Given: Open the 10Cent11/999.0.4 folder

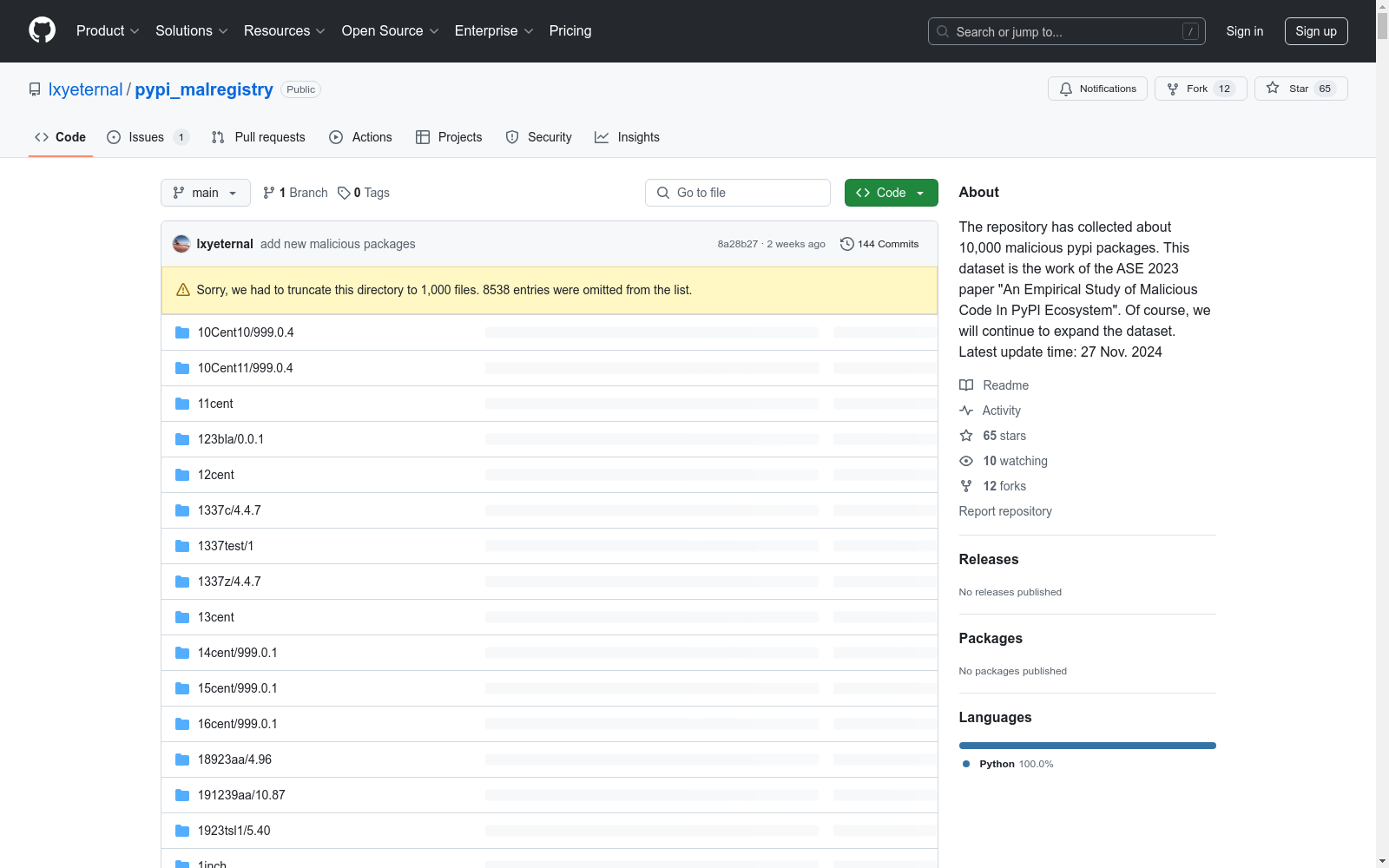Looking at the screenshot, I should coord(246,368).
